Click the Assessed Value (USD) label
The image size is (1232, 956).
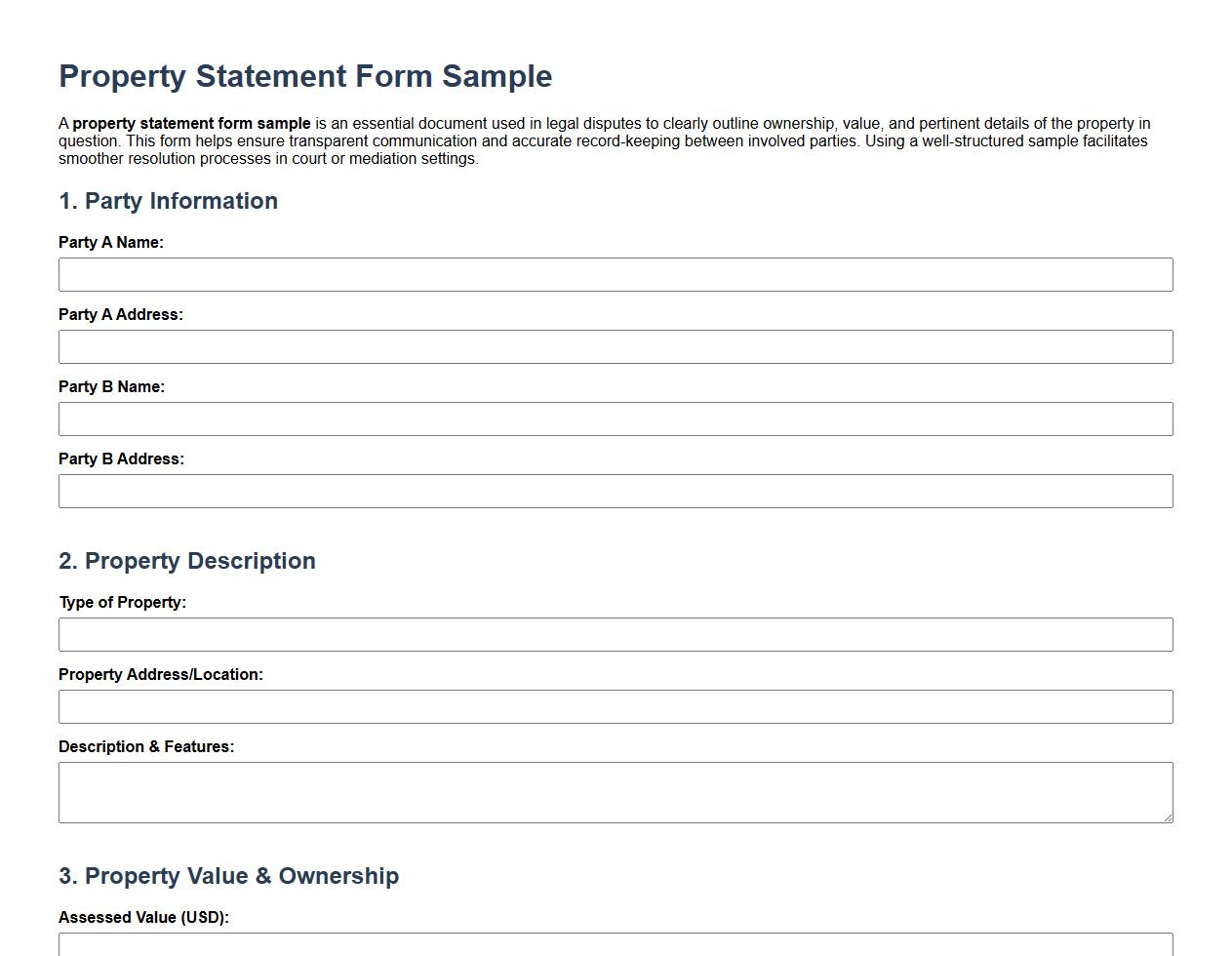click(143, 917)
